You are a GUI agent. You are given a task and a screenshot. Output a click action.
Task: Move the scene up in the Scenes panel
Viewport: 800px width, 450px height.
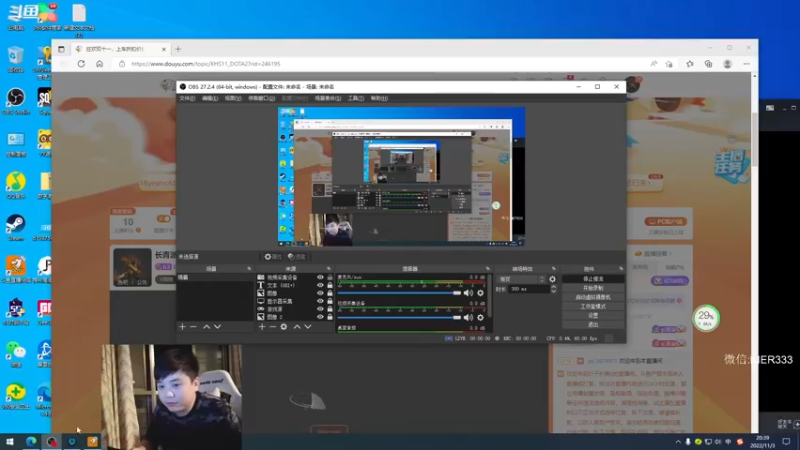pos(207,327)
